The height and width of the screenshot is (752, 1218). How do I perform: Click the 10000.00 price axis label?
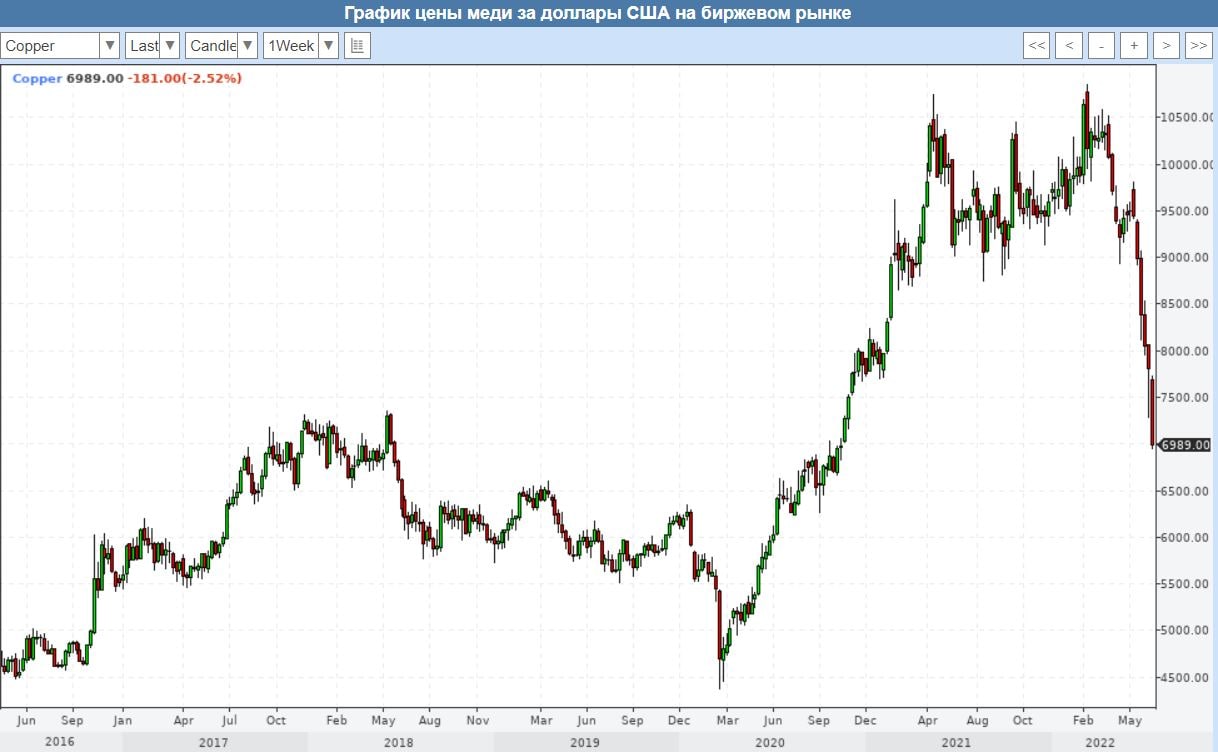pyautogui.click(x=1185, y=165)
